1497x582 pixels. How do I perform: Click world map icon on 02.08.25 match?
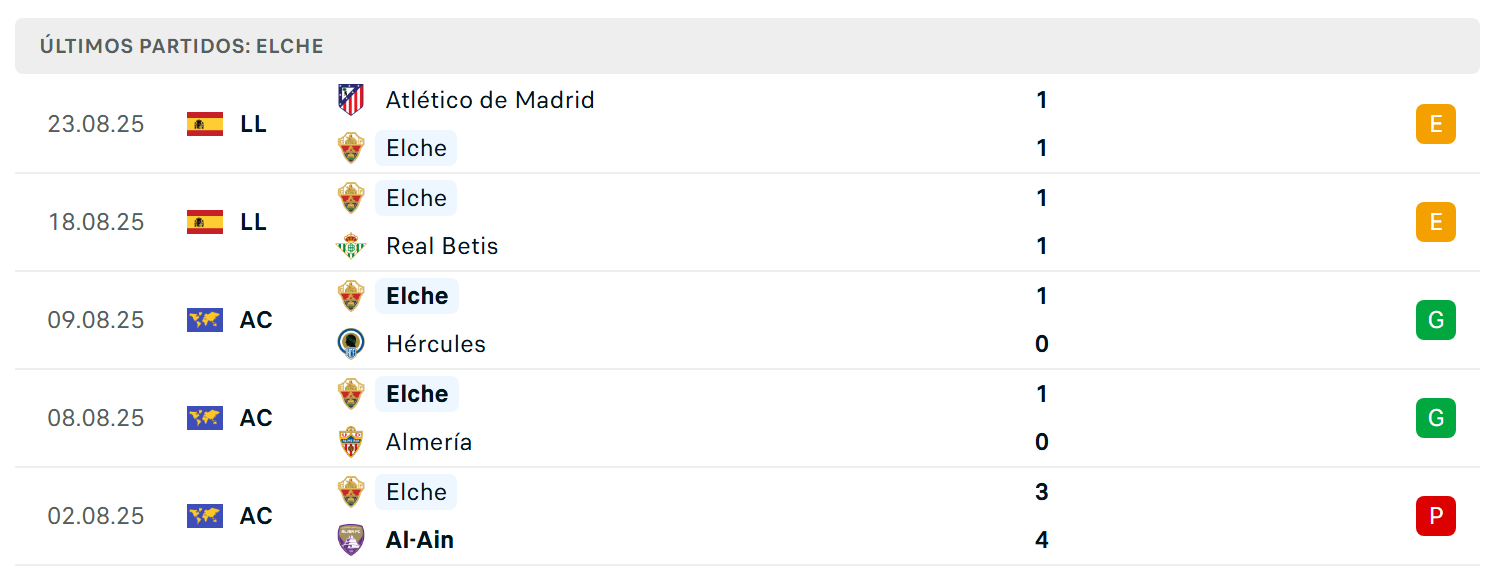(205, 516)
